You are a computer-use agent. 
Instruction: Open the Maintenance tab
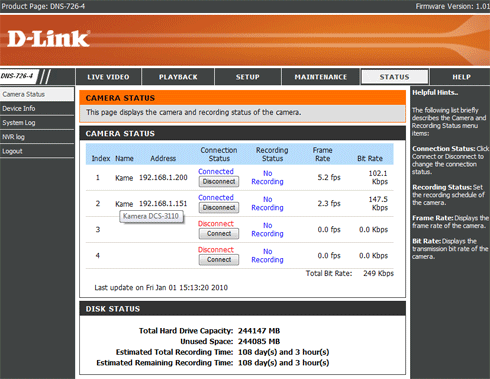(321, 77)
